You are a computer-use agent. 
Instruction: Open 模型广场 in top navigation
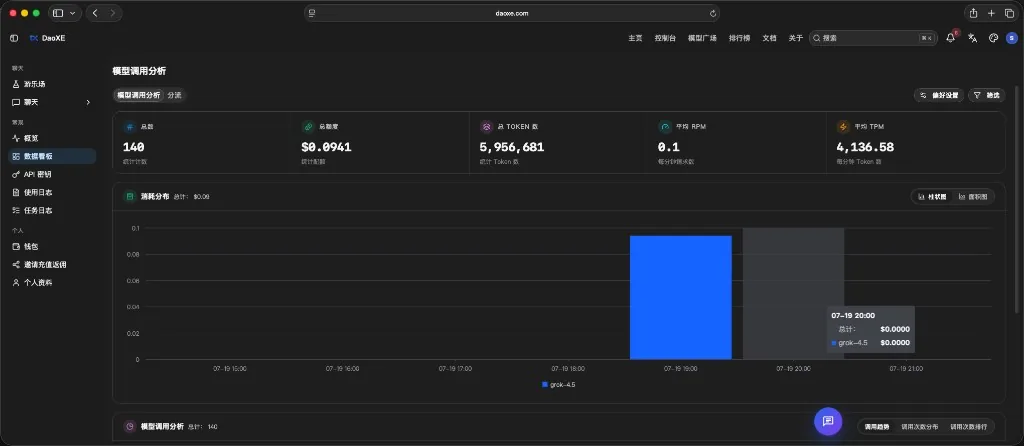click(x=702, y=39)
